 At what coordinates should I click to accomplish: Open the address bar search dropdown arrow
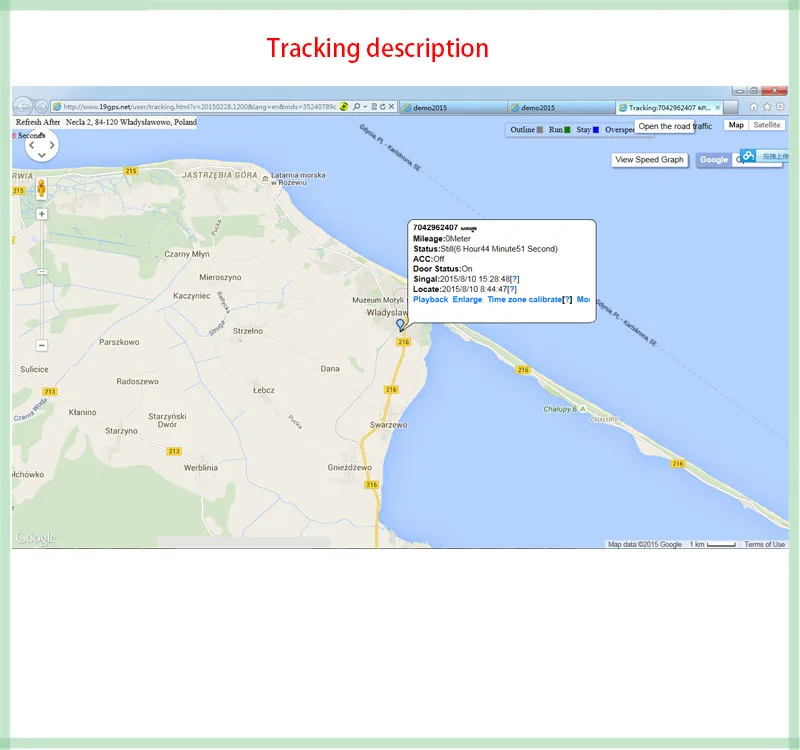point(365,107)
